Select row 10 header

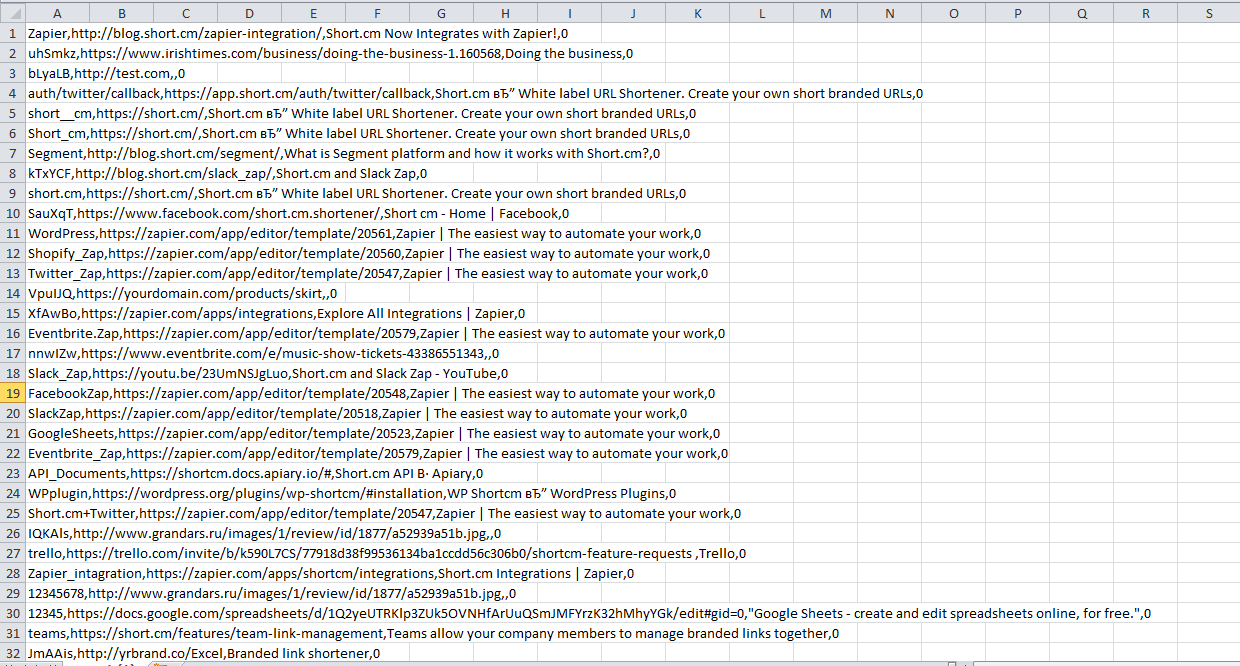click(x=12, y=213)
